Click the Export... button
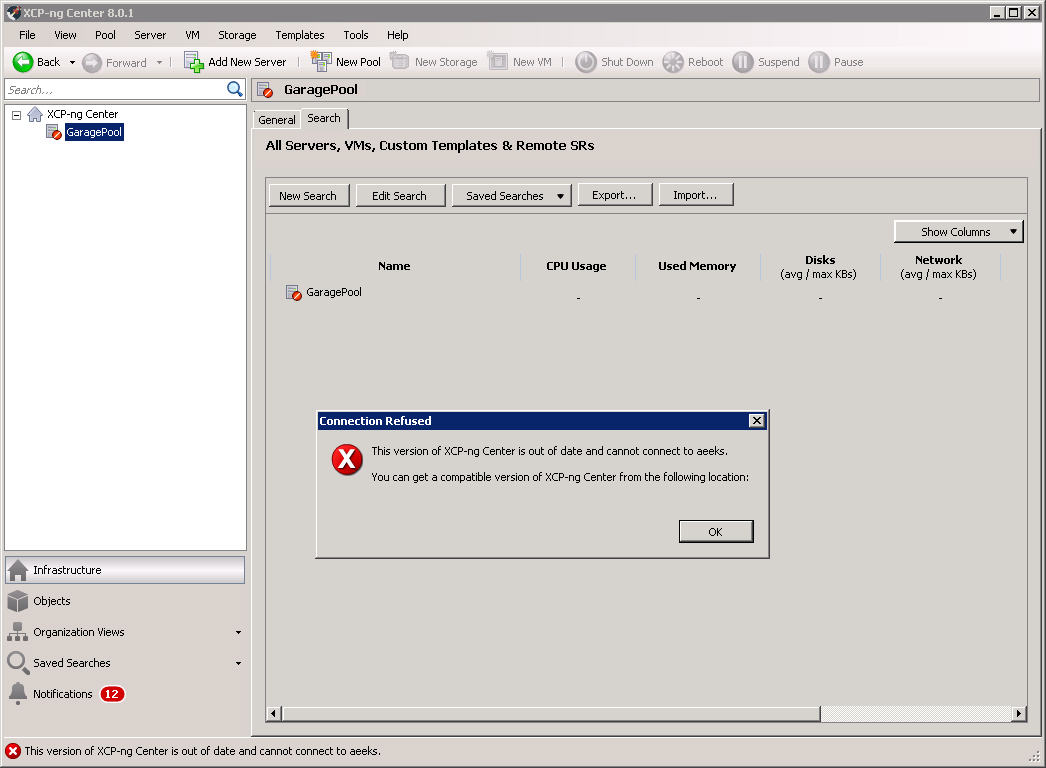1046x768 pixels. tap(613, 195)
